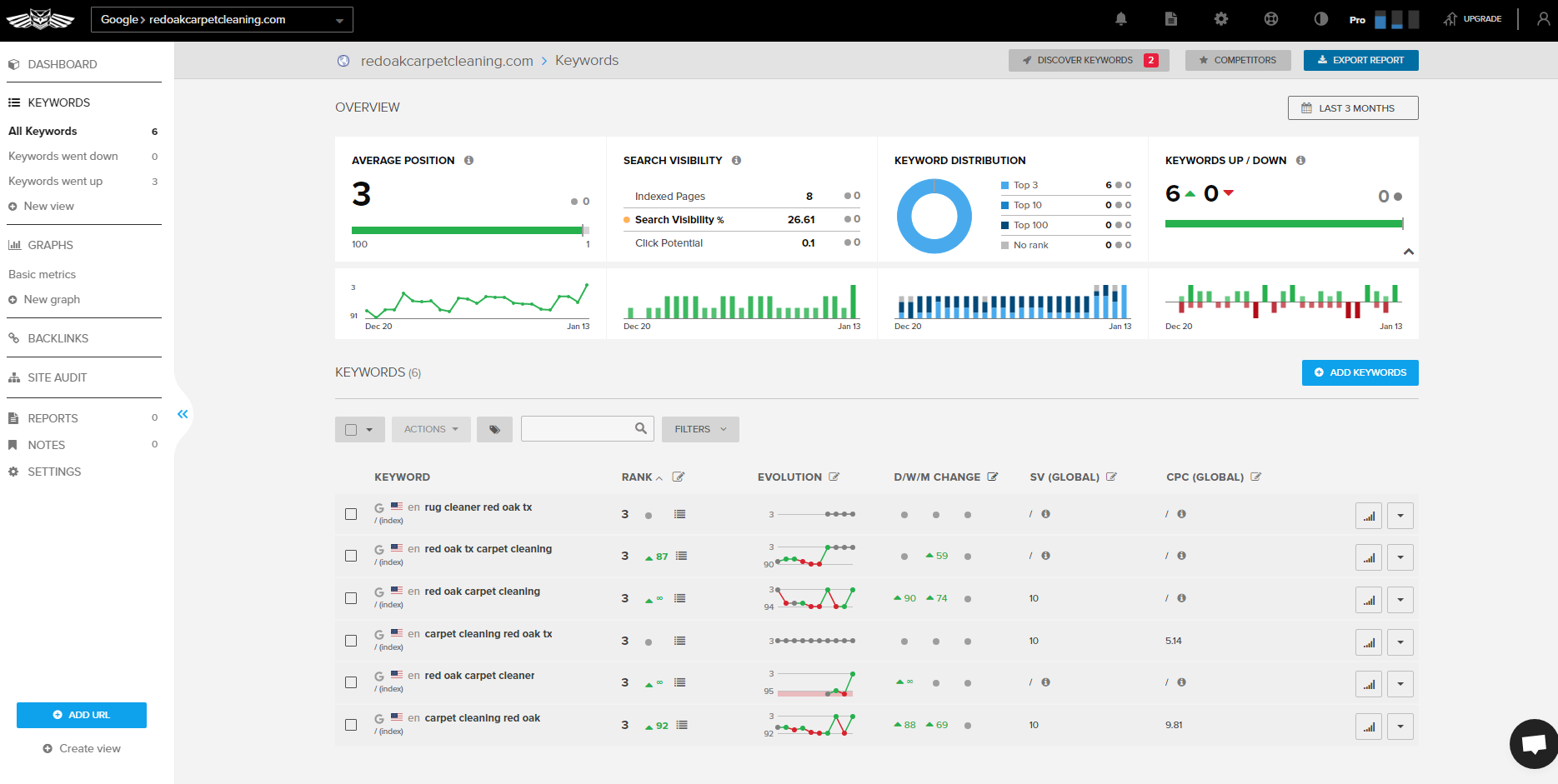Select checkbox for 'red oak tx carpet cleaning'
Image resolution: width=1558 pixels, height=784 pixels.
[351, 556]
